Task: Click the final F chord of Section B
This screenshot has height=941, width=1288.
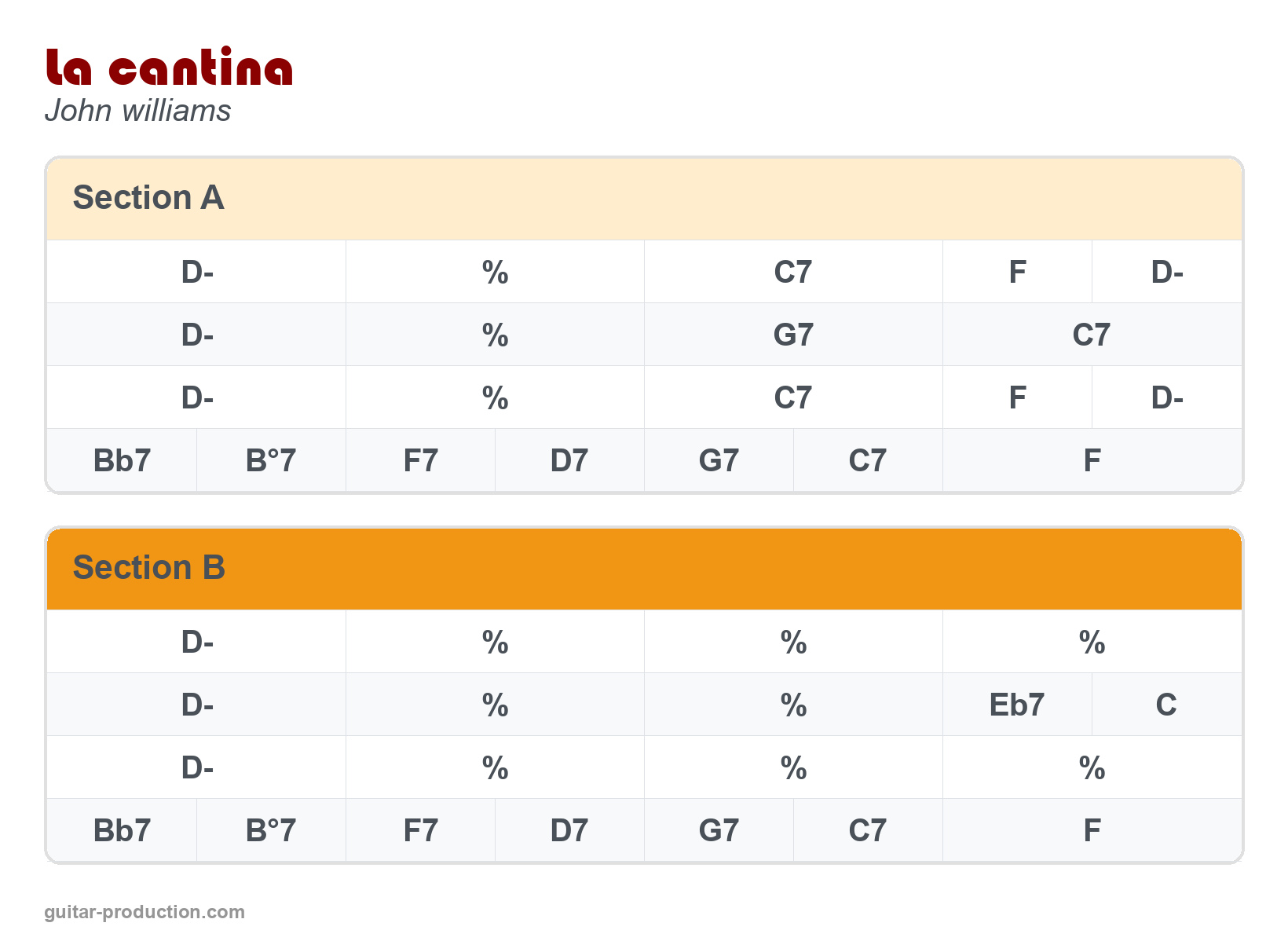Action: (x=1092, y=830)
